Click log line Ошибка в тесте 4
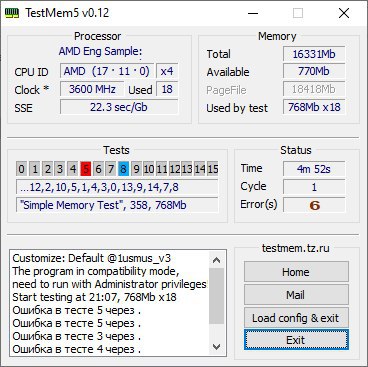The height and width of the screenshot is (367, 368). (x=76, y=349)
